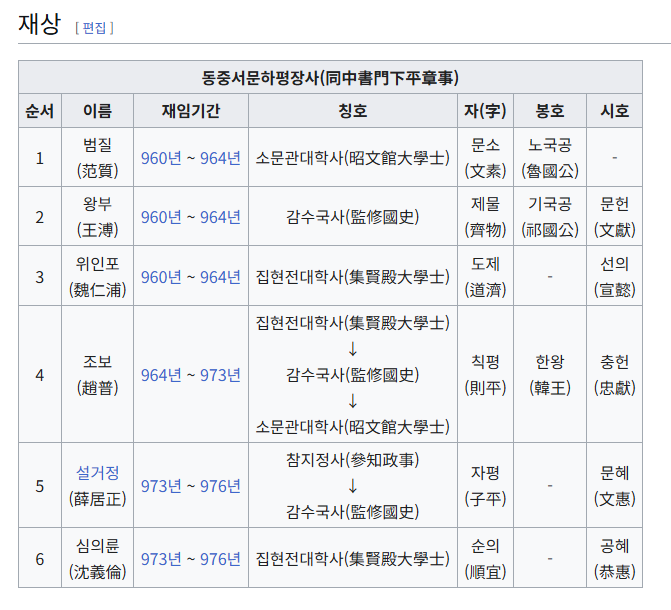Follow the 973년 link in the 설거정 row

[x=161, y=486]
